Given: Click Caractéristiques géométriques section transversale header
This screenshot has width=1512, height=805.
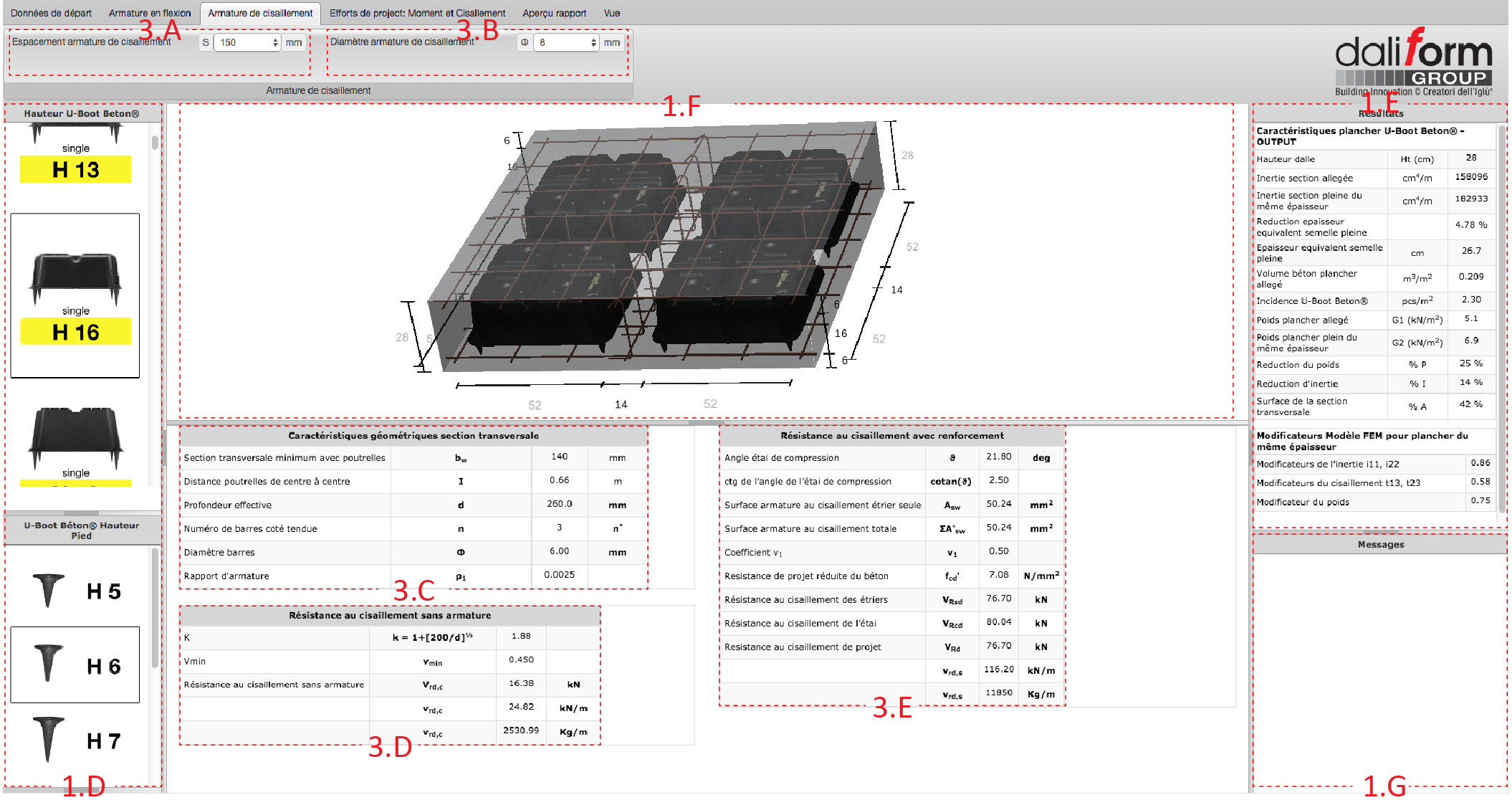Looking at the screenshot, I should coord(413,435).
